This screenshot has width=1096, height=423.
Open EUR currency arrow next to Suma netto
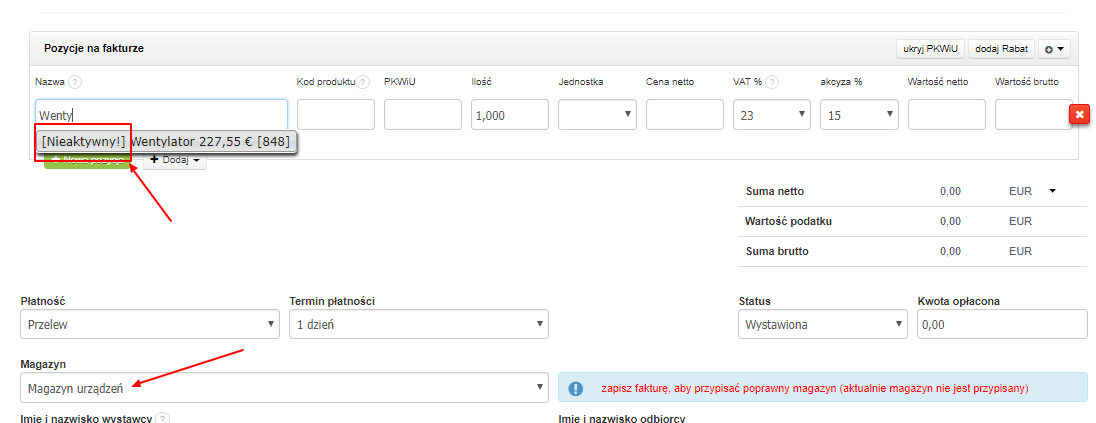1052,190
